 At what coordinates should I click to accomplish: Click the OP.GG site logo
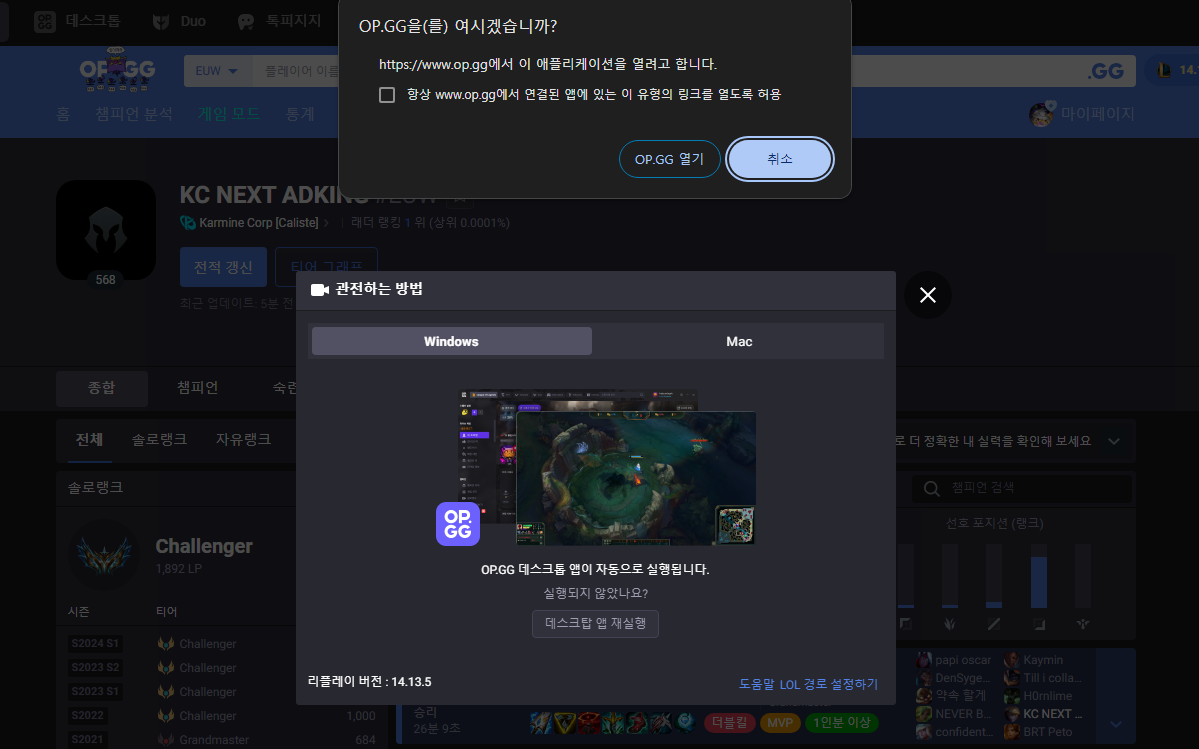[117, 71]
